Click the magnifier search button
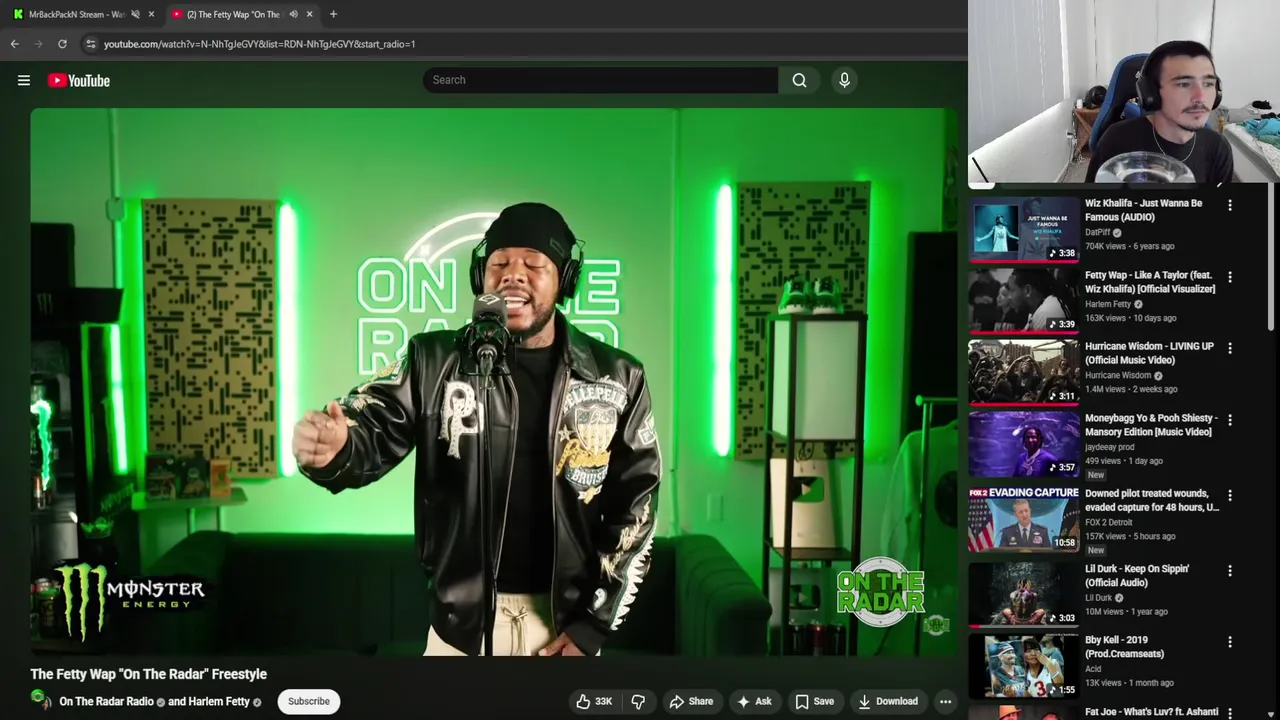Screen dimensions: 1280x720 click(799, 80)
